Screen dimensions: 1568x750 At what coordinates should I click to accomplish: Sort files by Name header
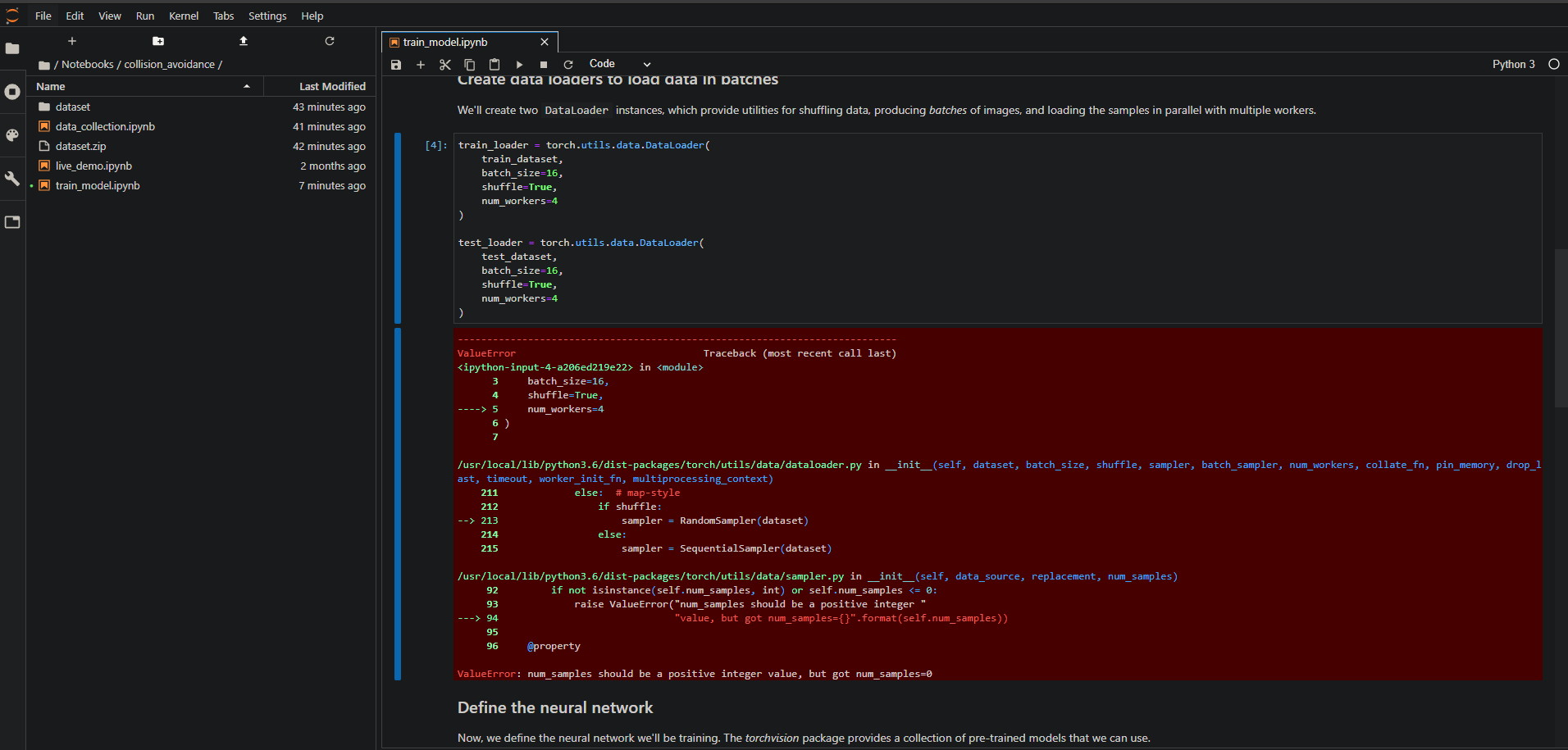(146, 86)
